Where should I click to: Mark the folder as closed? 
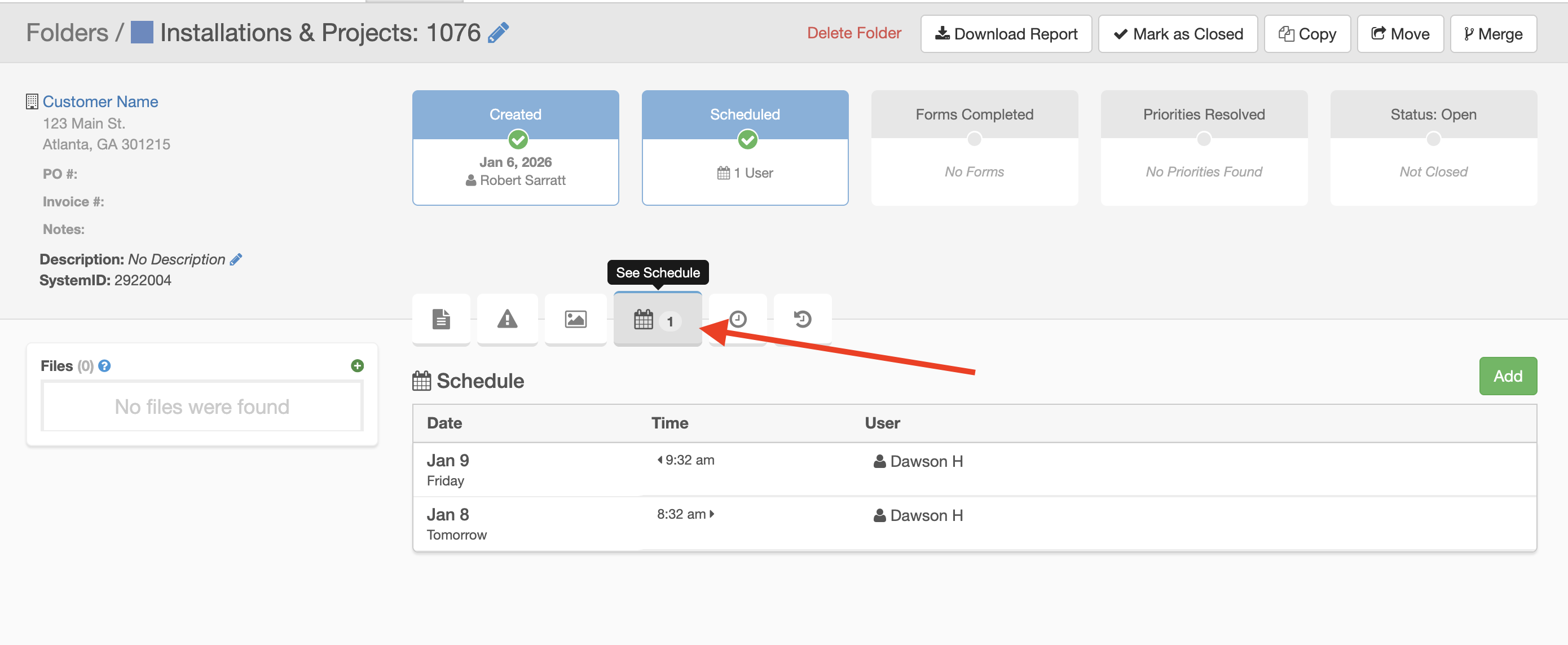[1177, 34]
